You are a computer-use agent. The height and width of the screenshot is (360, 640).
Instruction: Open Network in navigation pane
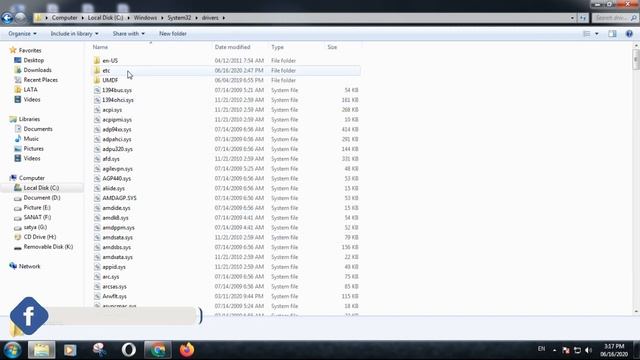[x=29, y=266]
